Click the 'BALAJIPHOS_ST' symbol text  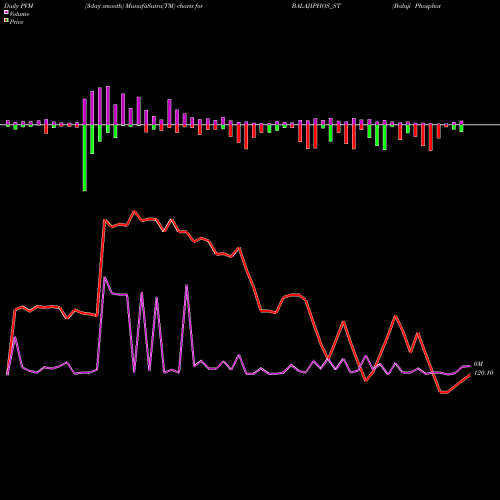316,6
